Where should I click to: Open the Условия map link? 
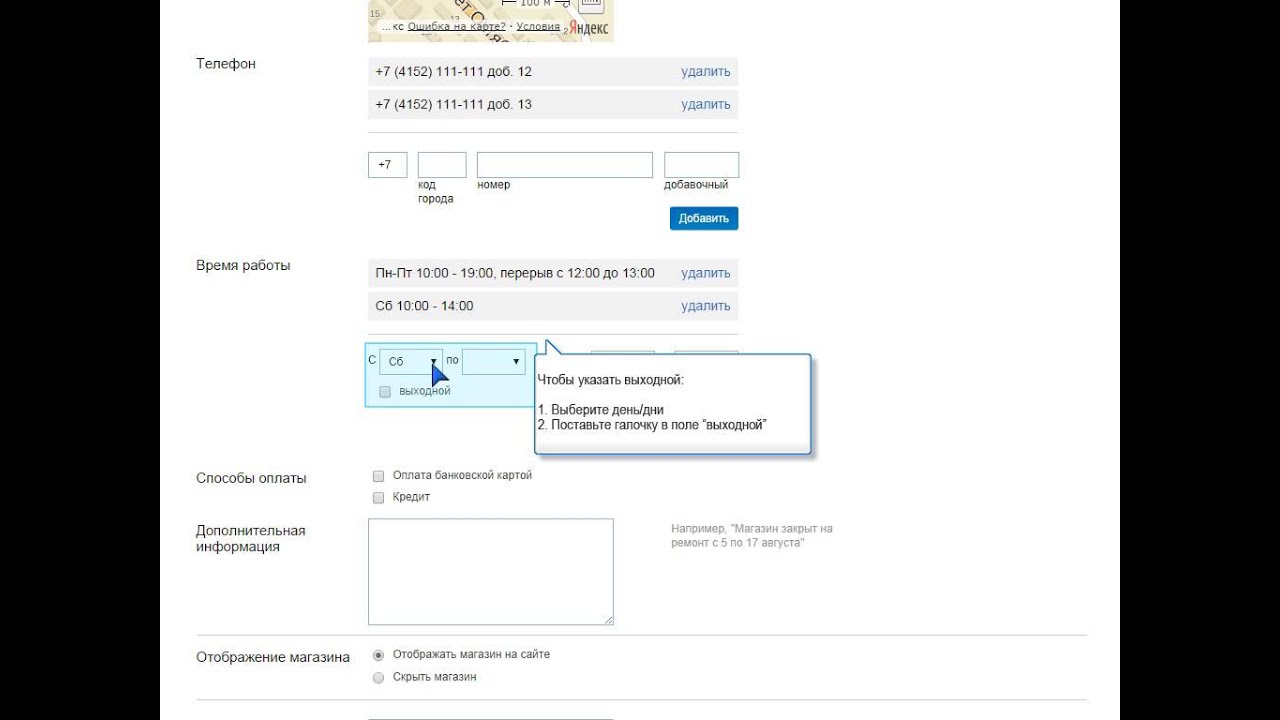pyautogui.click(x=538, y=27)
